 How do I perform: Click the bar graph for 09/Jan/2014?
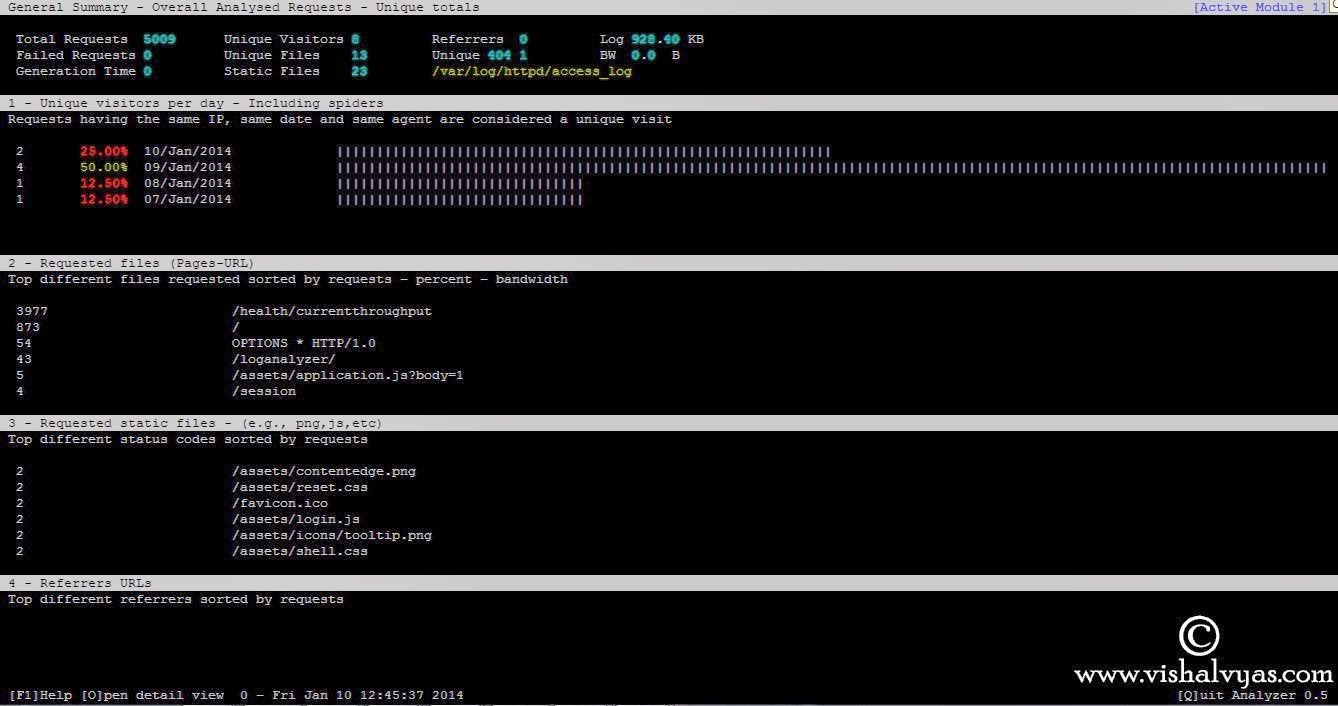click(832, 167)
